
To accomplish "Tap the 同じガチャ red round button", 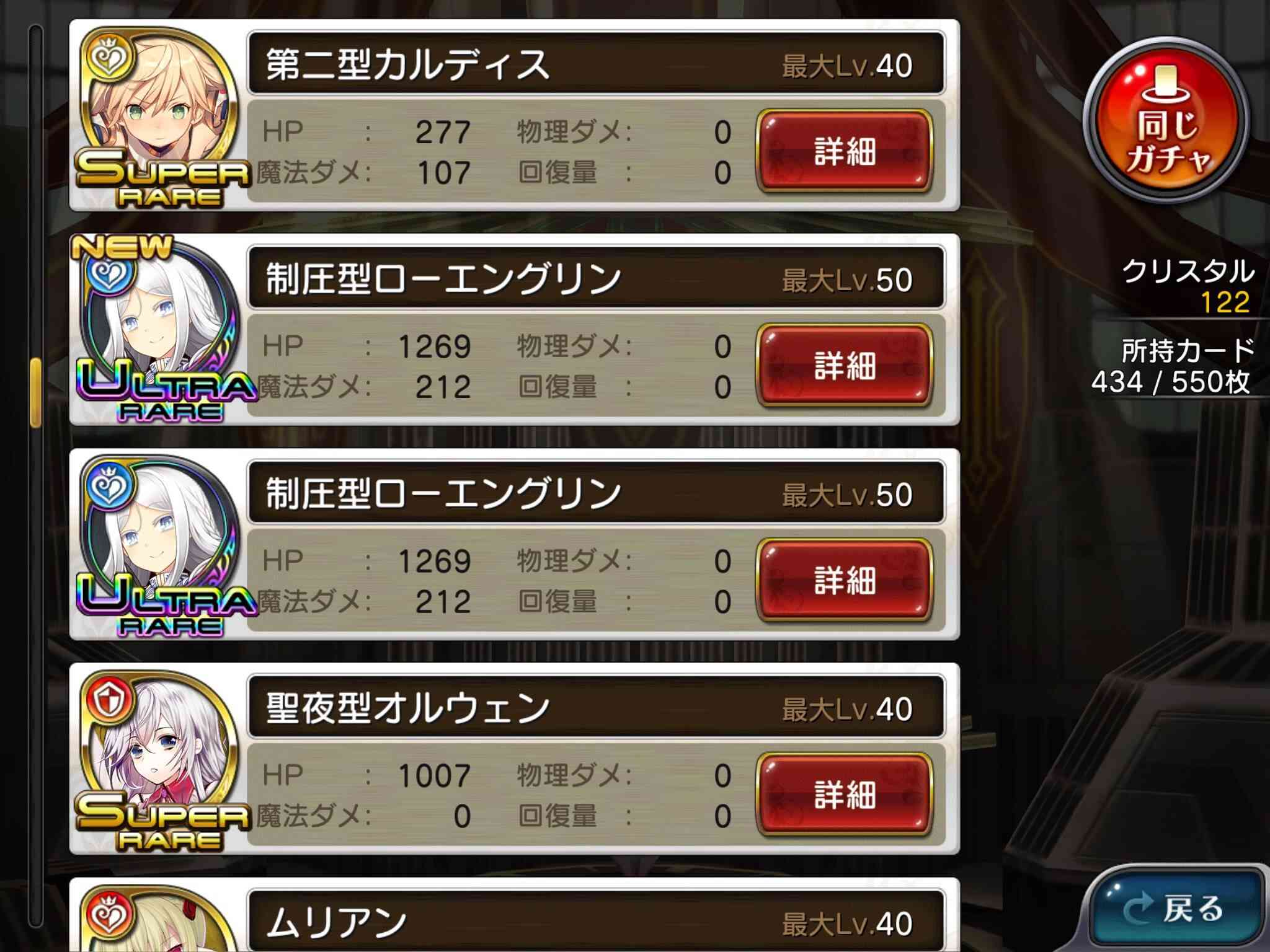I will coord(1166,121).
